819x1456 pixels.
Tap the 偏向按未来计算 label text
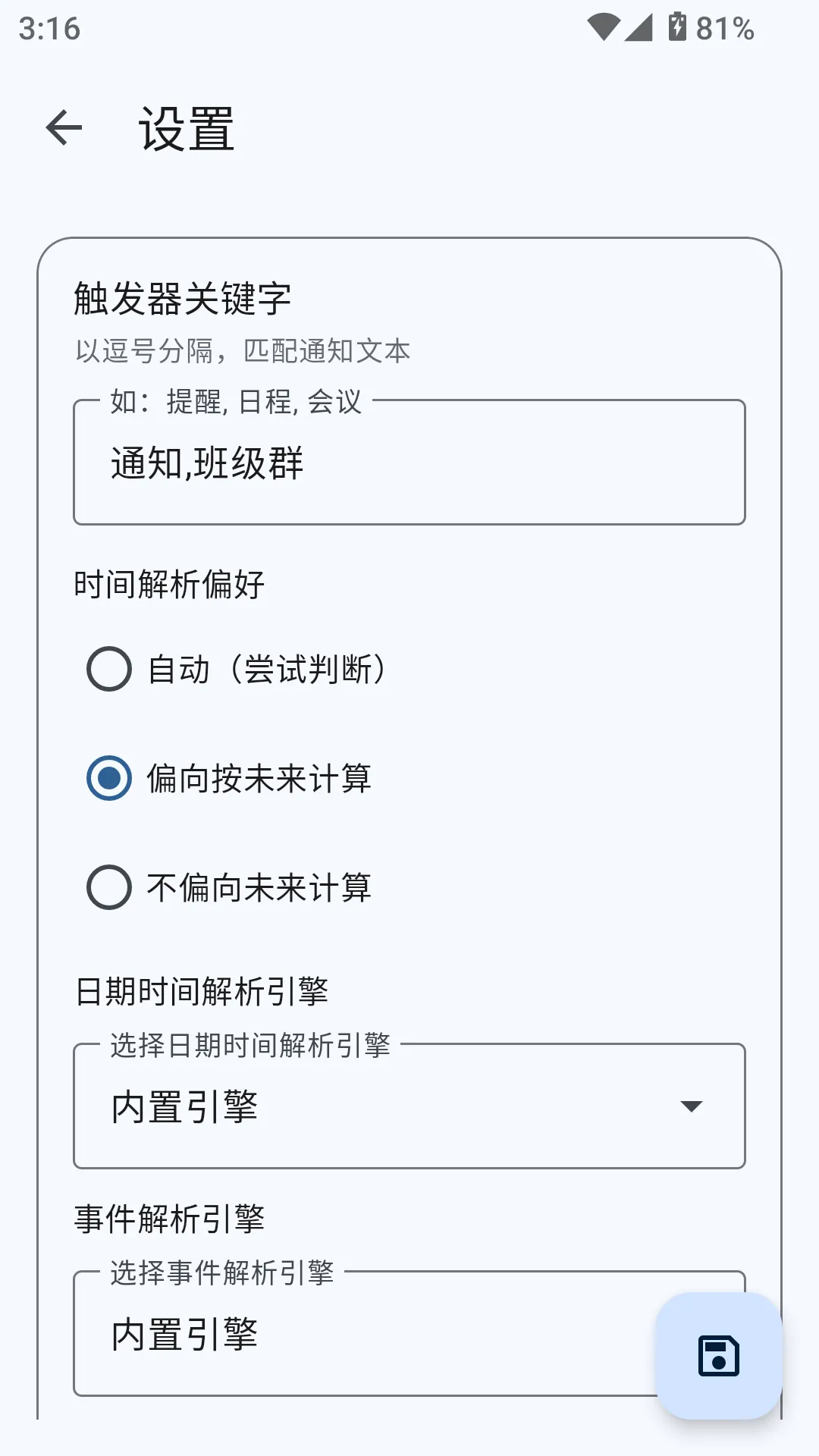tap(259, 779)
